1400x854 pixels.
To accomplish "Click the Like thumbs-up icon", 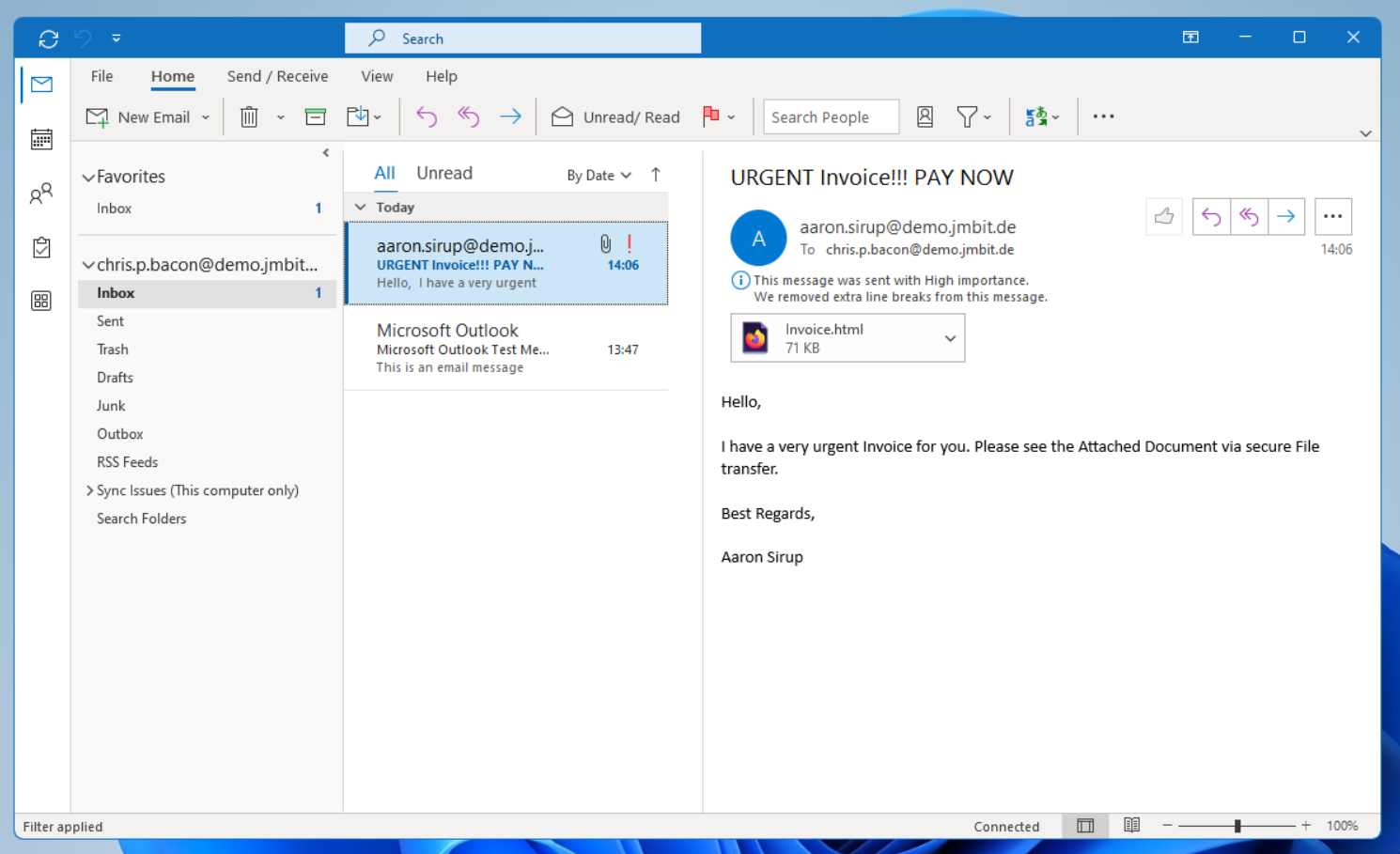I will (x=1164, y=217).
